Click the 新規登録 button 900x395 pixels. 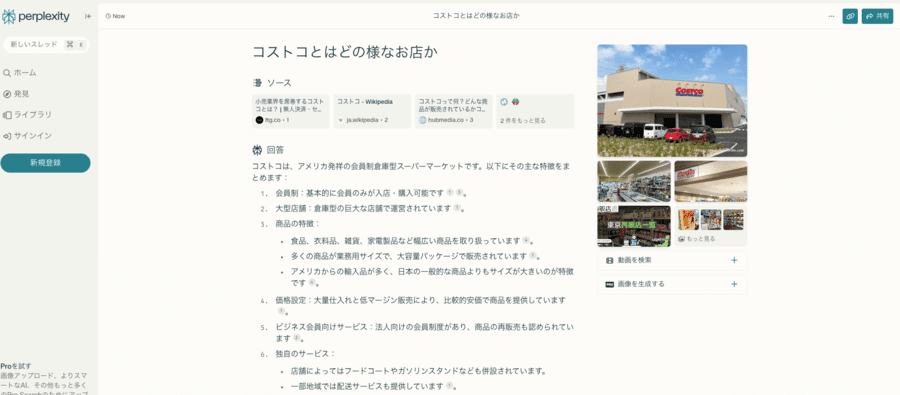(x=45, y=163)
